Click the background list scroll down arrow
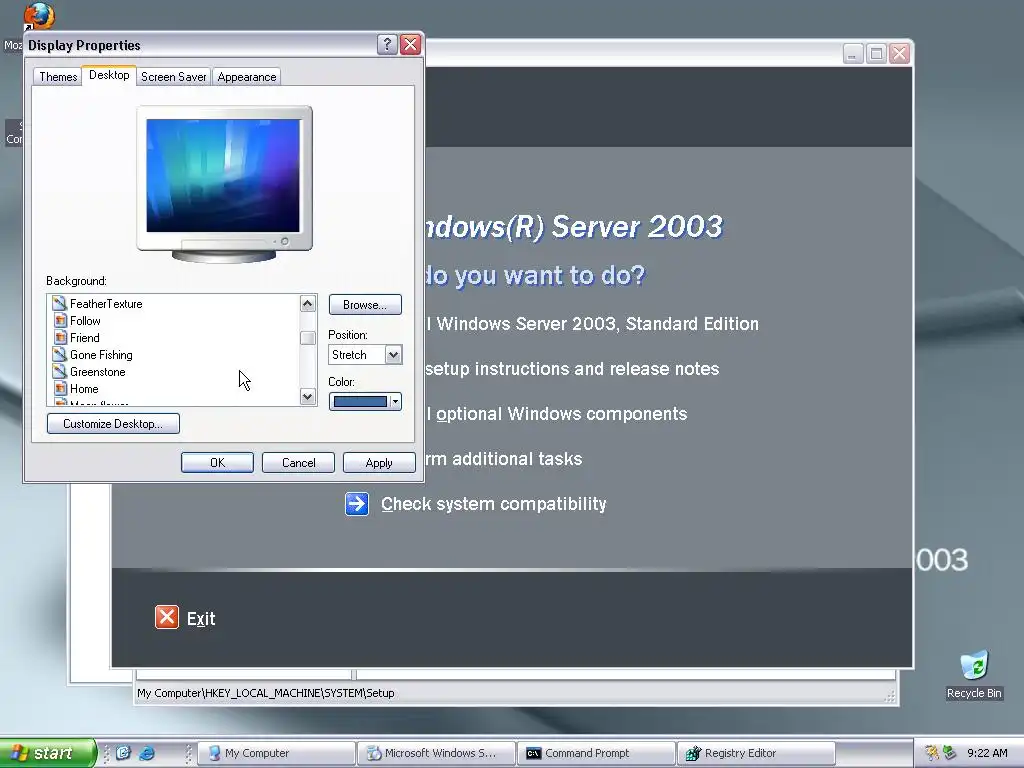Image resolution: width=1024 pixels, height=768 pixels. [308, 396]
